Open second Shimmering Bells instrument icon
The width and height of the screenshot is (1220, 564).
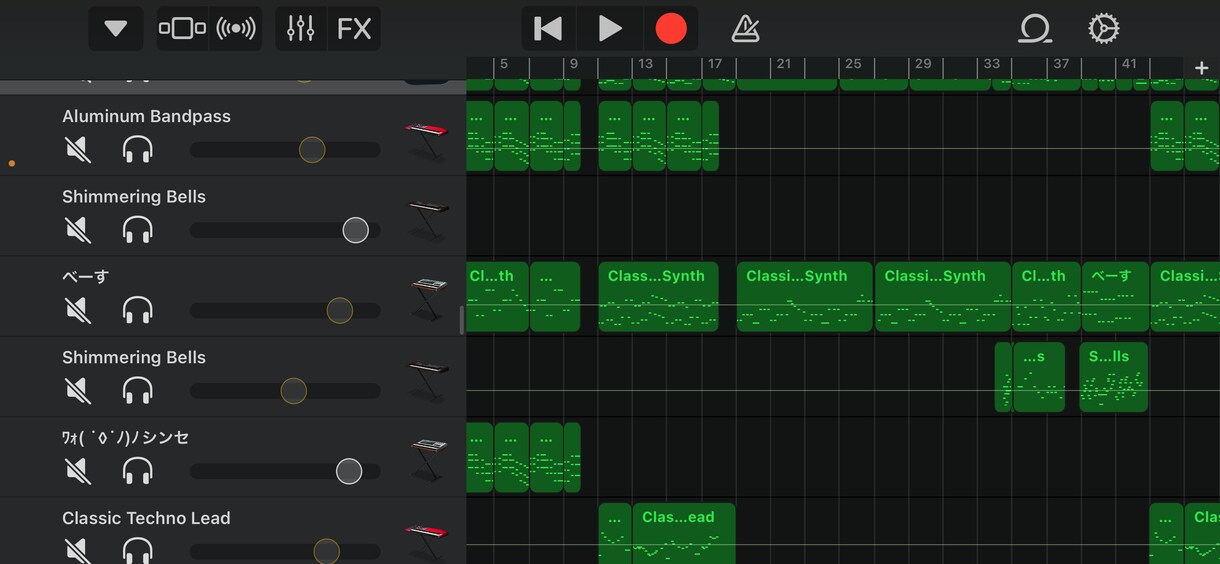tap(427, 380)
